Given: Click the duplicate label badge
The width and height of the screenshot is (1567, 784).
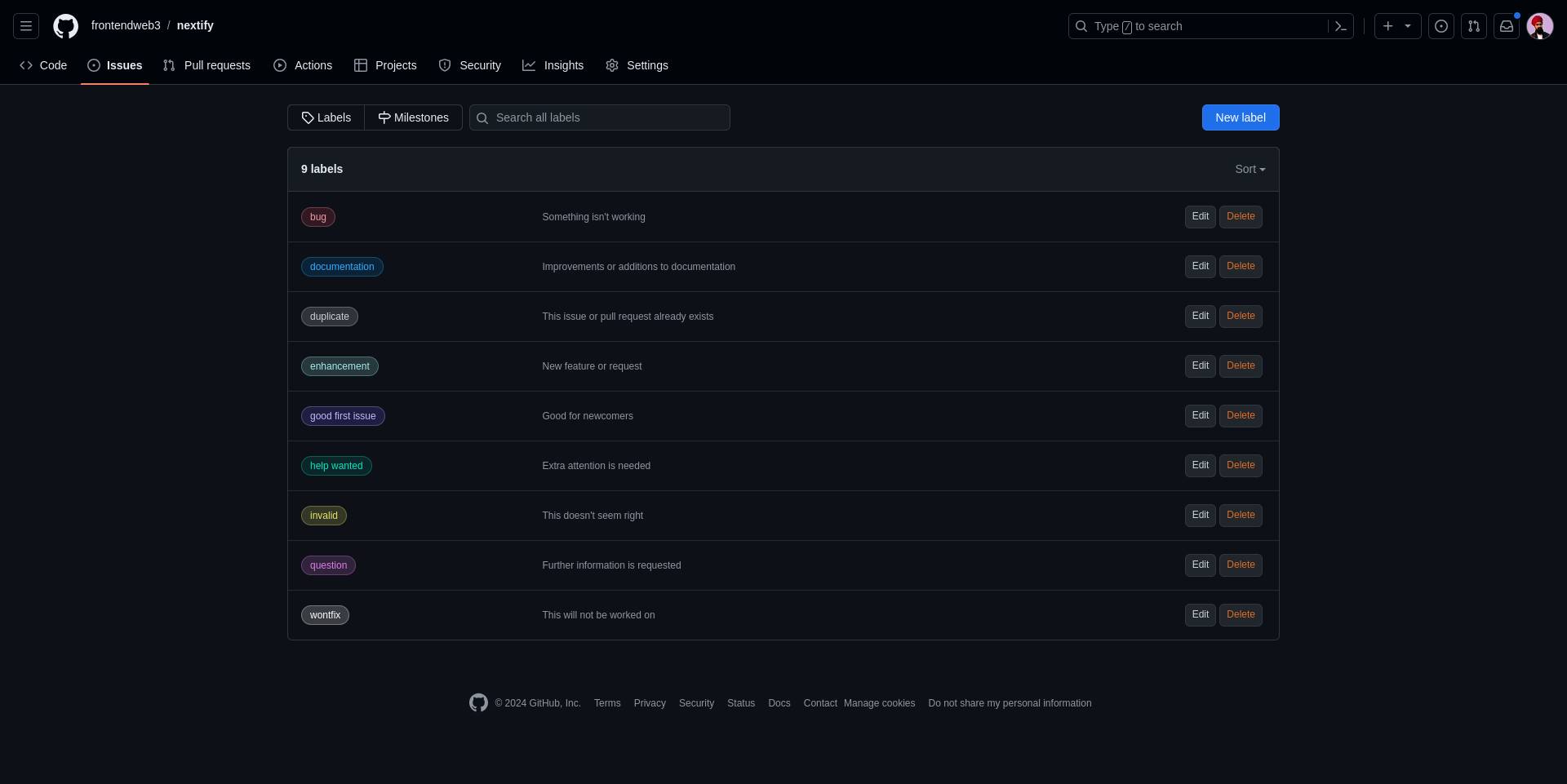Looking at the screenshot, I should pyautogui.click(x=330, y=317).
